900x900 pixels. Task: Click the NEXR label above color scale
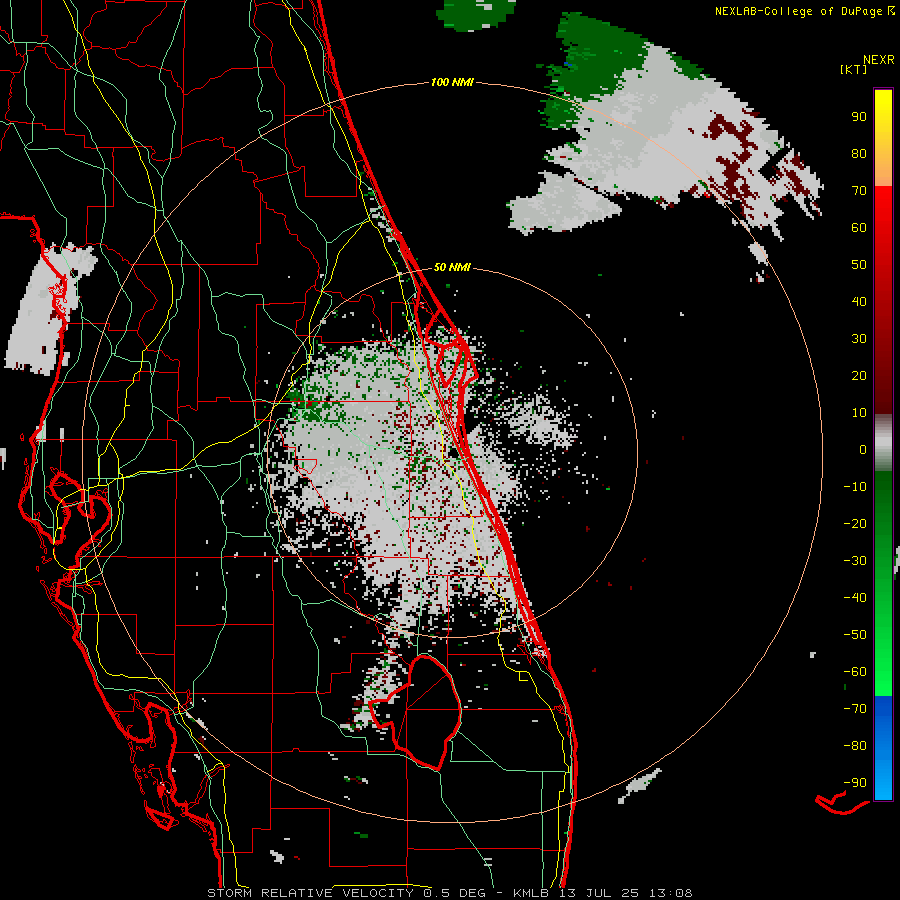click(879, 60)
